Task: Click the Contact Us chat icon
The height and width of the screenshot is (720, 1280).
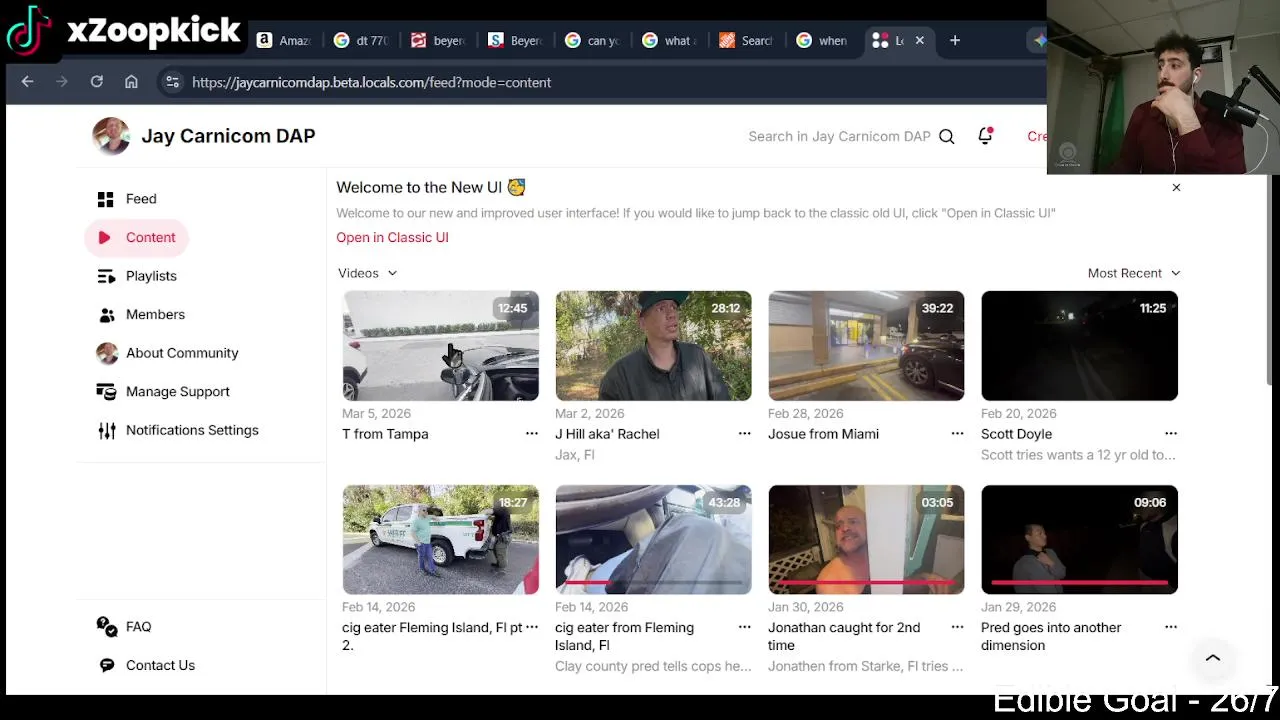Action: [x=106, y=665]
